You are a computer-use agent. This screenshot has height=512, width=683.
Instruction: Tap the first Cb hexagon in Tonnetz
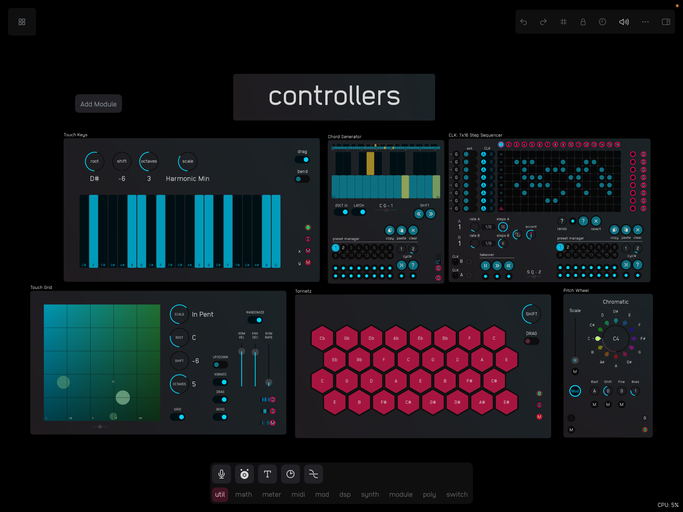coord(323,338)
